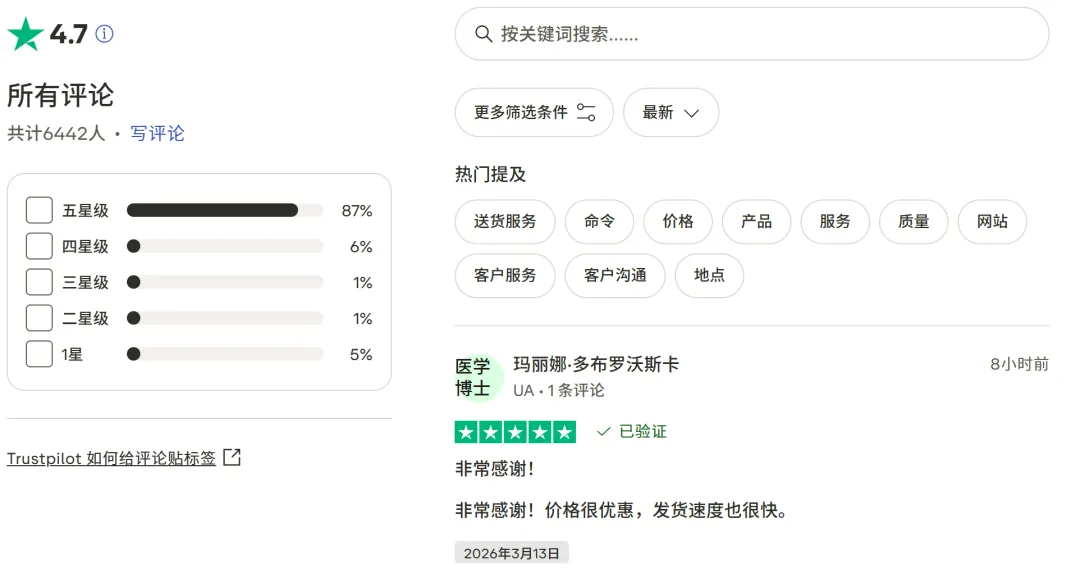The image size is (1080, 578).
Task: Filter reviews by the 价格 chip
Action: coord(678,222)
